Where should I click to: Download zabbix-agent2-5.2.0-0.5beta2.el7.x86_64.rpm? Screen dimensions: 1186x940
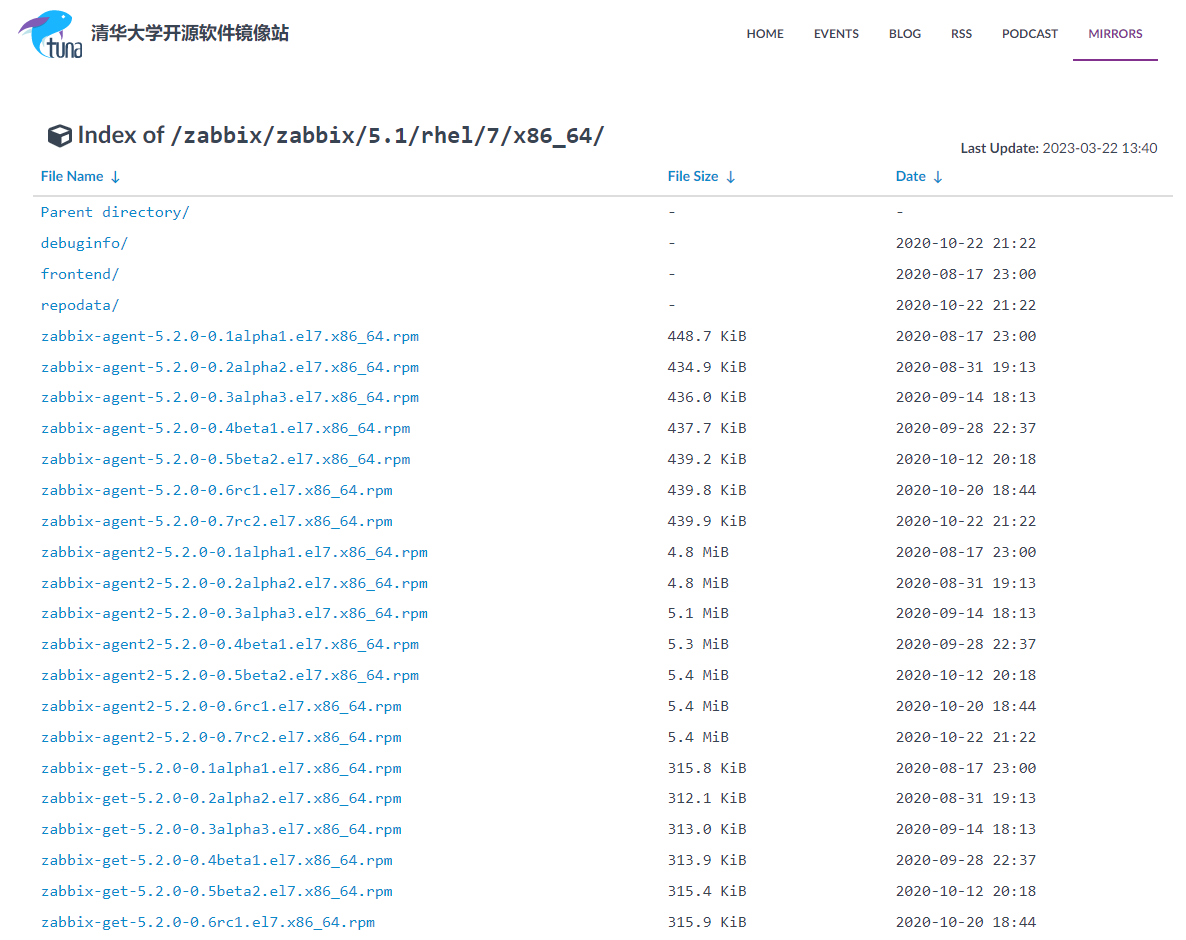(230, 676)
